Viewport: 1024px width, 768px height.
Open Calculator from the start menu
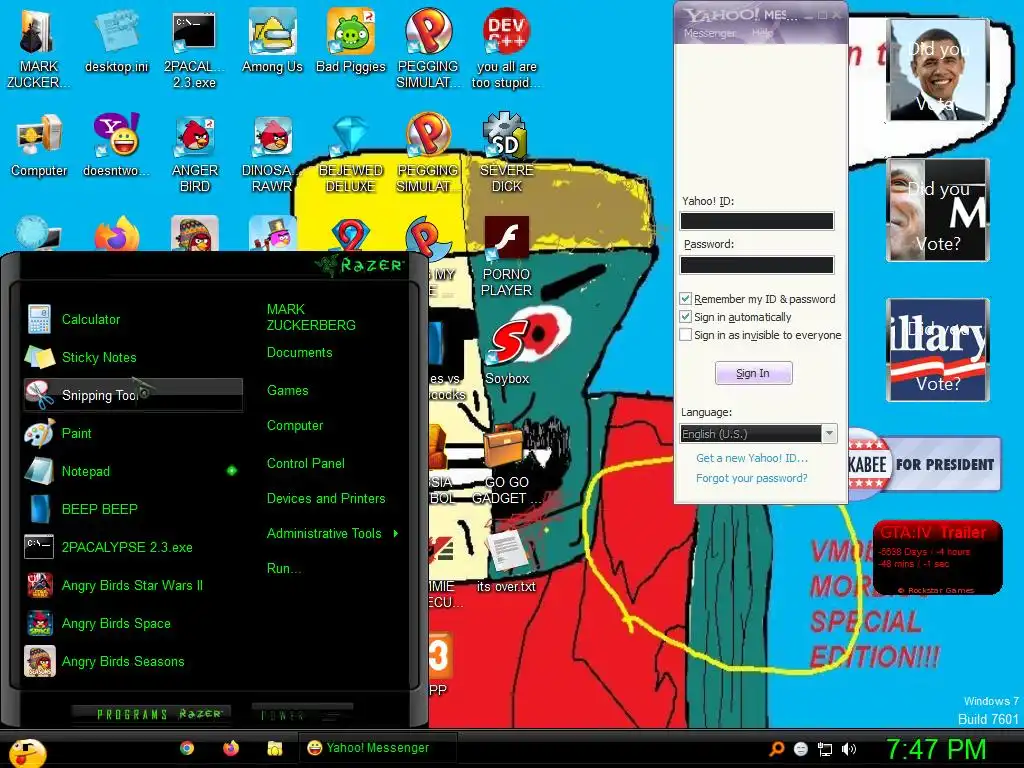133,319
